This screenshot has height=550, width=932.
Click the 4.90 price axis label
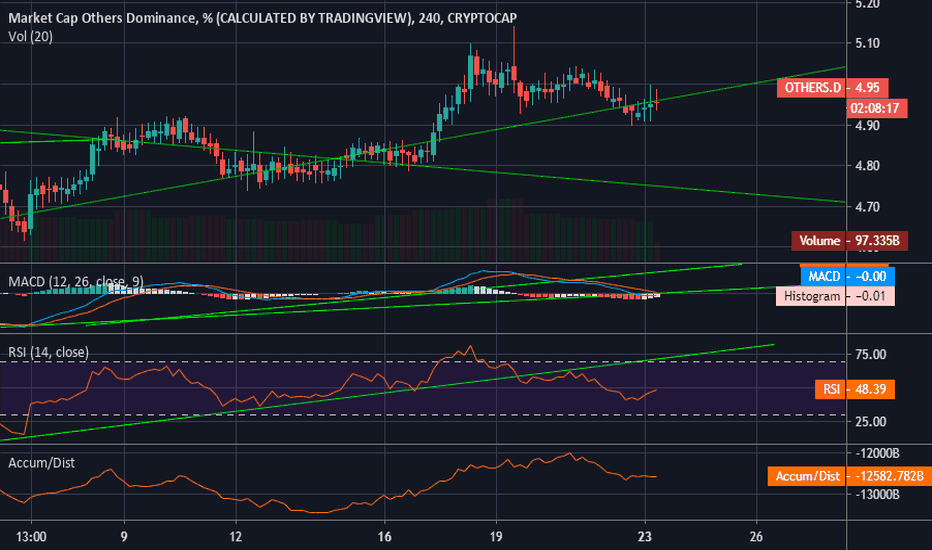867,125
